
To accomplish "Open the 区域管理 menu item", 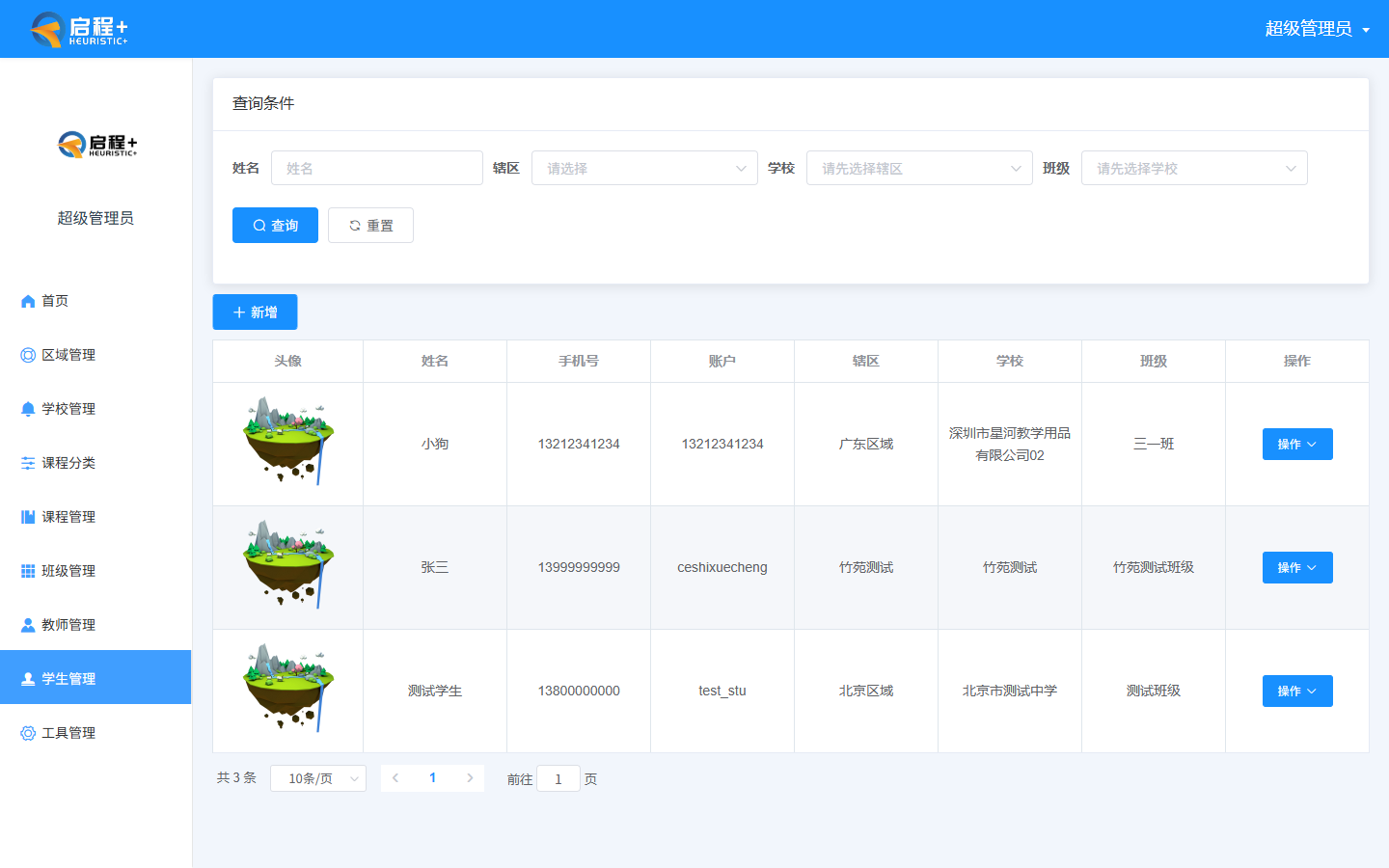I will click(x=95, y=355).
